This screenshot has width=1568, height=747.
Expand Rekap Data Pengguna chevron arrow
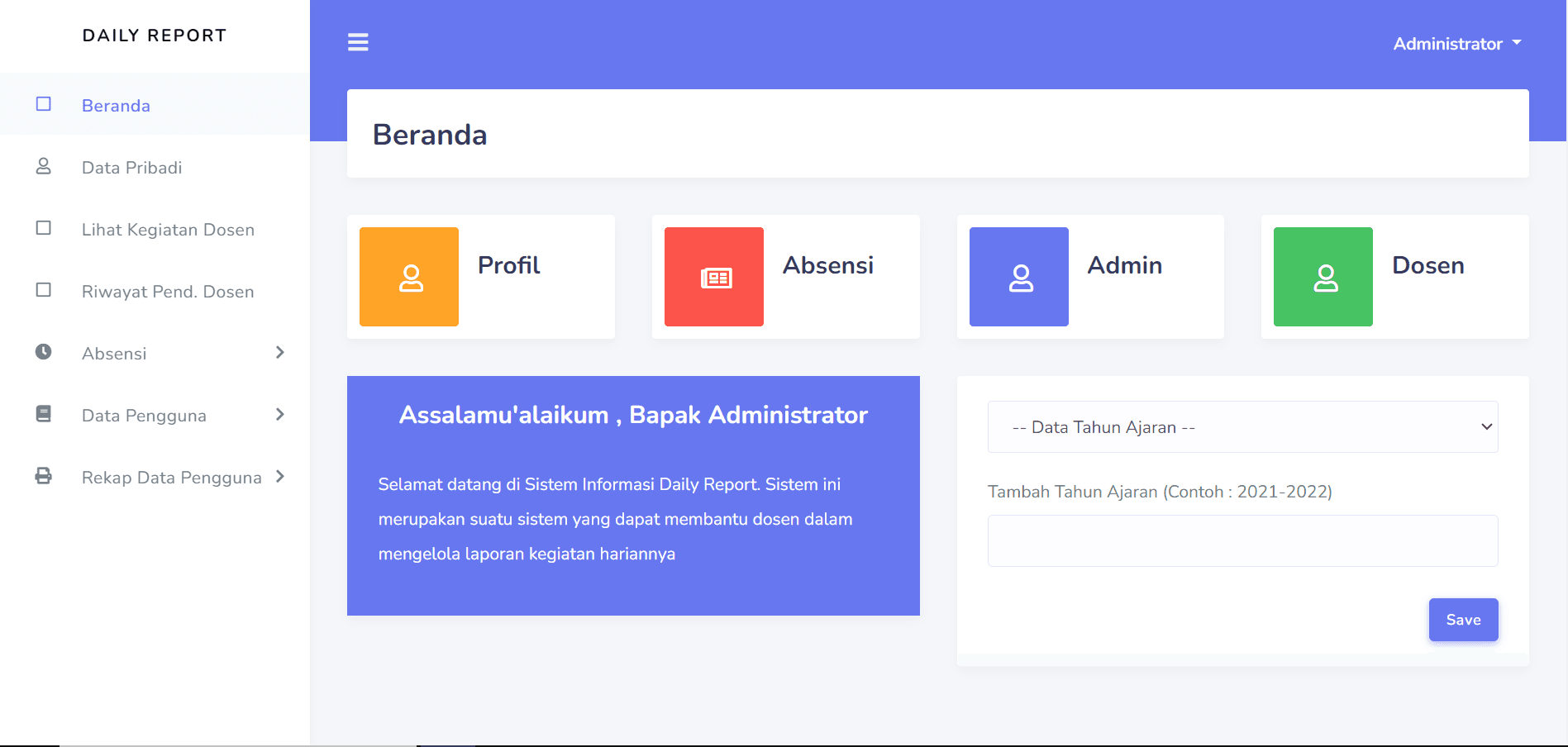pos(280,477)
